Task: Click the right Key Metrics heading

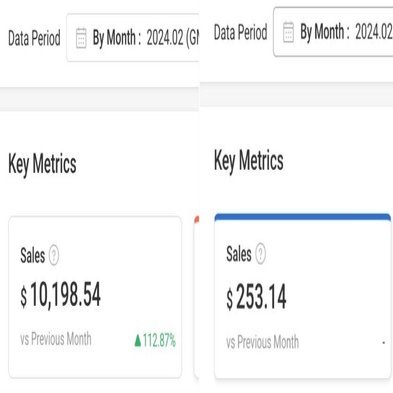Action: coord(249,161)
